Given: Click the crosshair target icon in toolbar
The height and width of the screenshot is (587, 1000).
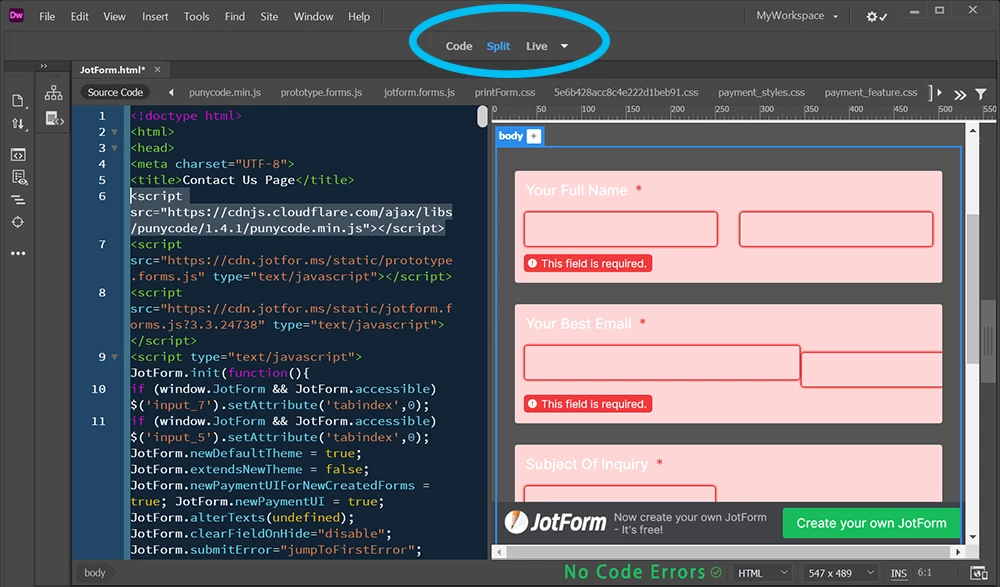Looking at the screenshot, I should coord(18,222).
